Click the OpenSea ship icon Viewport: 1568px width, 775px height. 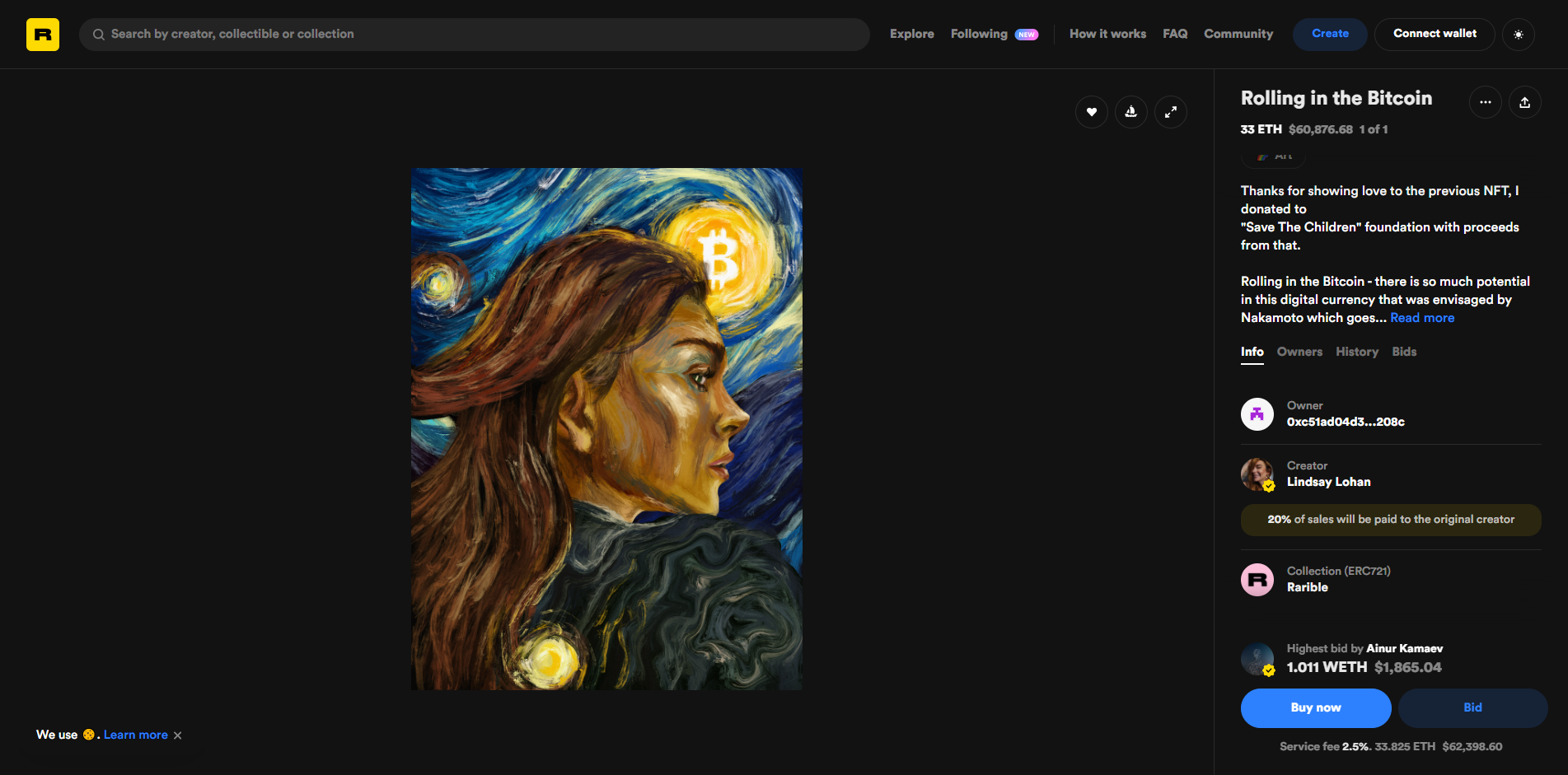(x=1131, y=112)
